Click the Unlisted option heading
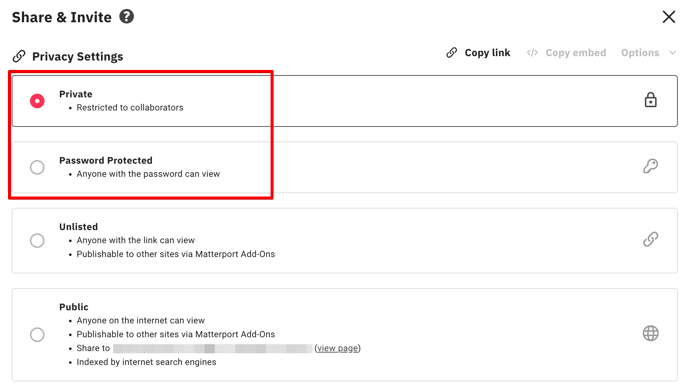 pos(79,227)
